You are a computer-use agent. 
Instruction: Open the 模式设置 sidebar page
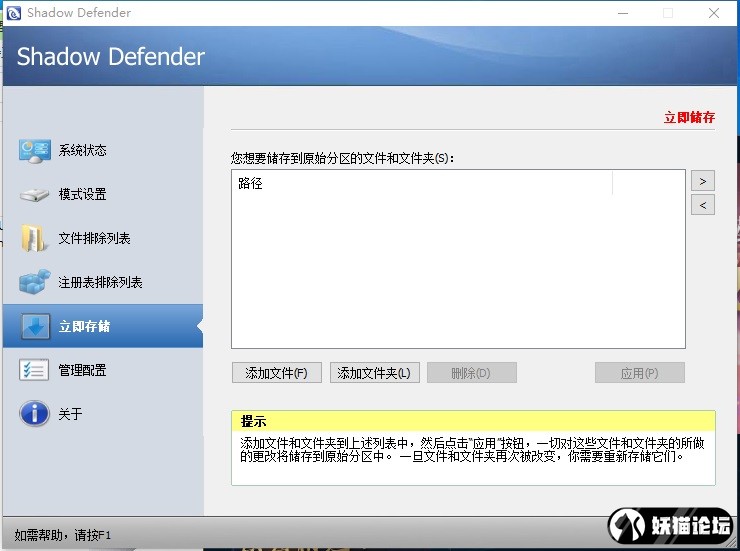click(x=103, y=194)
